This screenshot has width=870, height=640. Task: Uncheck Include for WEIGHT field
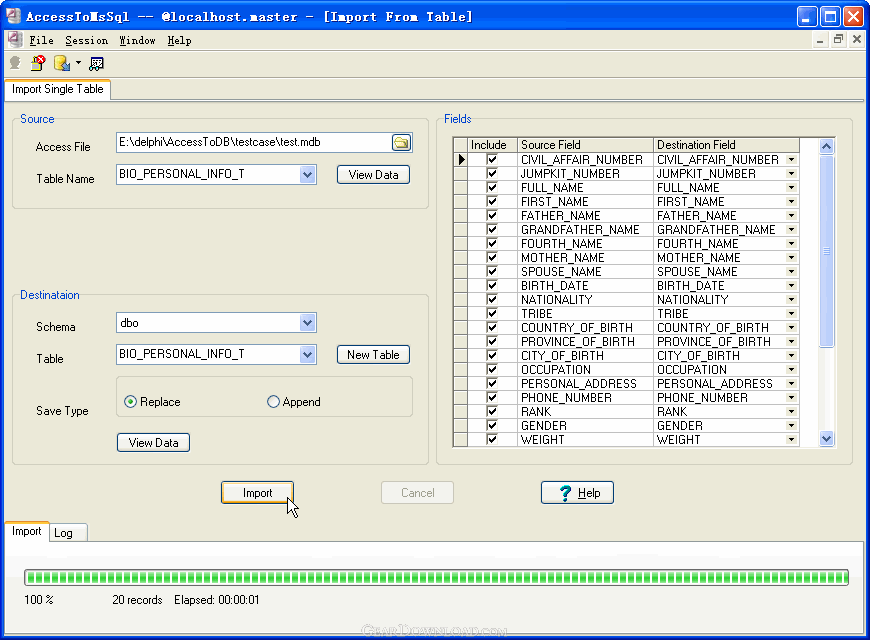[492, 440]
